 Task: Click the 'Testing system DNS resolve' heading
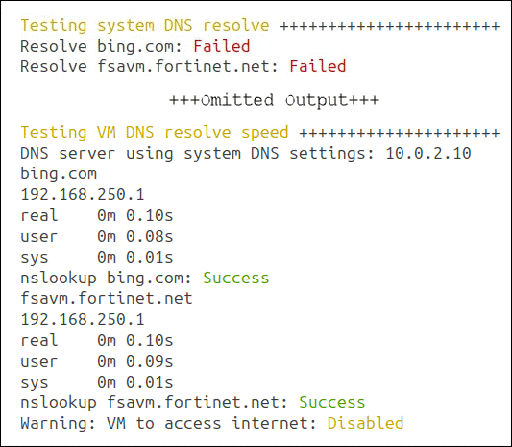[145, 26]
